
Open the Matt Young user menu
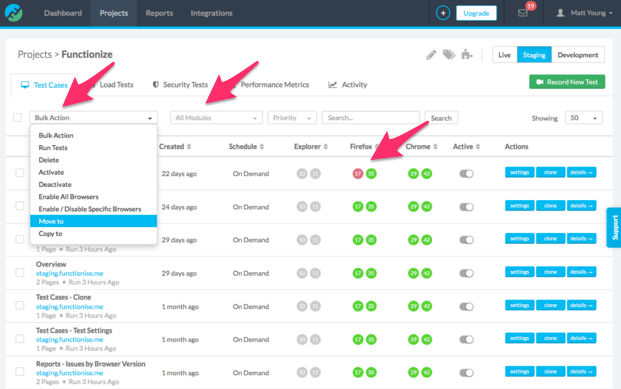[585, 13]
